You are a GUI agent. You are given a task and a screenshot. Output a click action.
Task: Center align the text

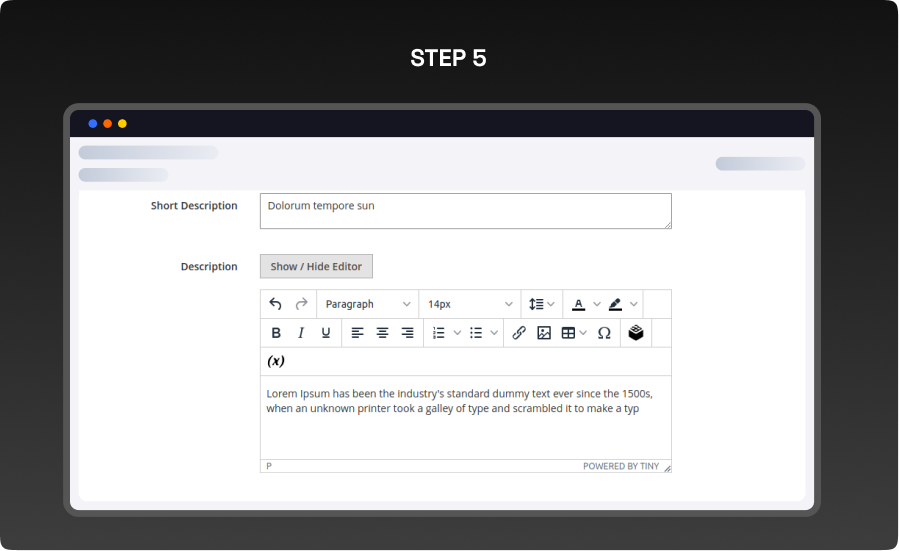(x=382, y=333)
